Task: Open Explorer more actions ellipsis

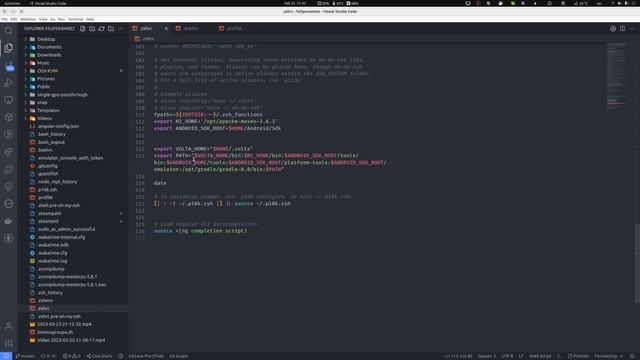Action: (120, 29)
